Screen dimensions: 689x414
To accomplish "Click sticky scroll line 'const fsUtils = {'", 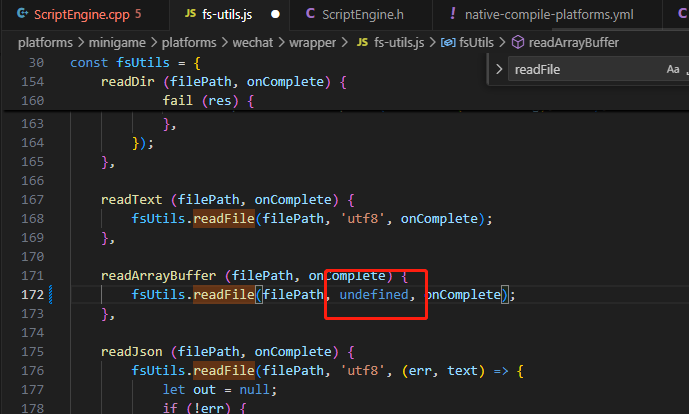I will tap(135, 63).
